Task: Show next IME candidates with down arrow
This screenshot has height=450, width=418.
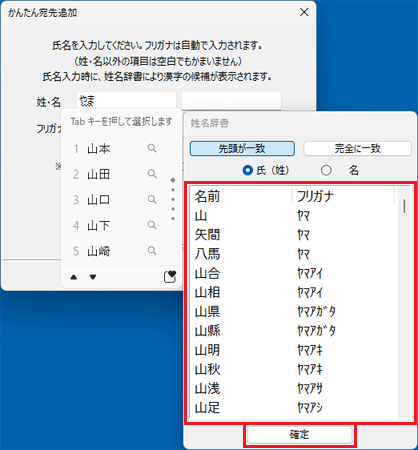Action: pos(93,277)
